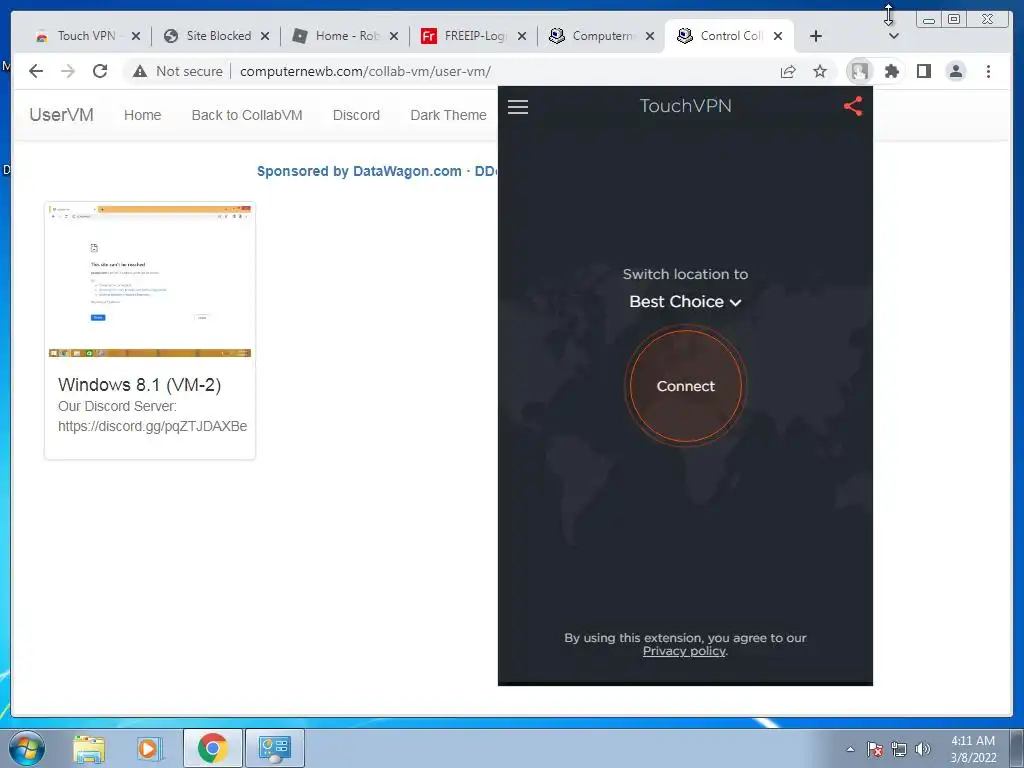Close the Home - Roblox tab

[394, 36]
